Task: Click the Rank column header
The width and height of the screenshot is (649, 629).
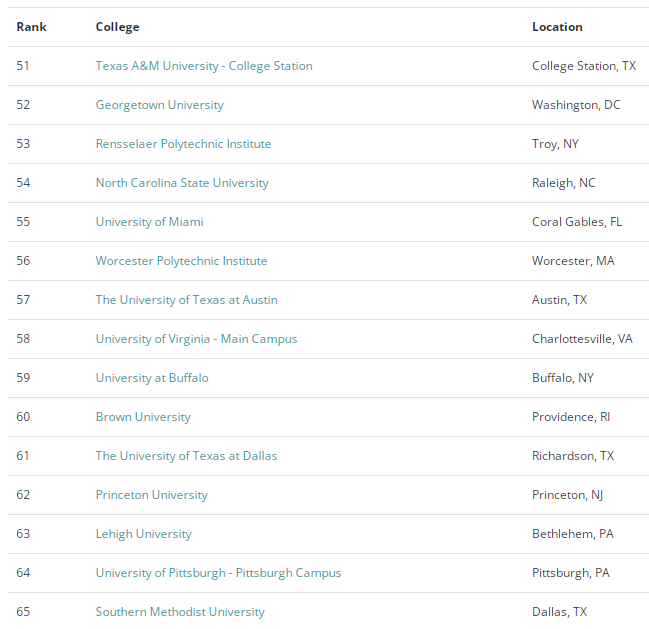Action: [31, 27]
